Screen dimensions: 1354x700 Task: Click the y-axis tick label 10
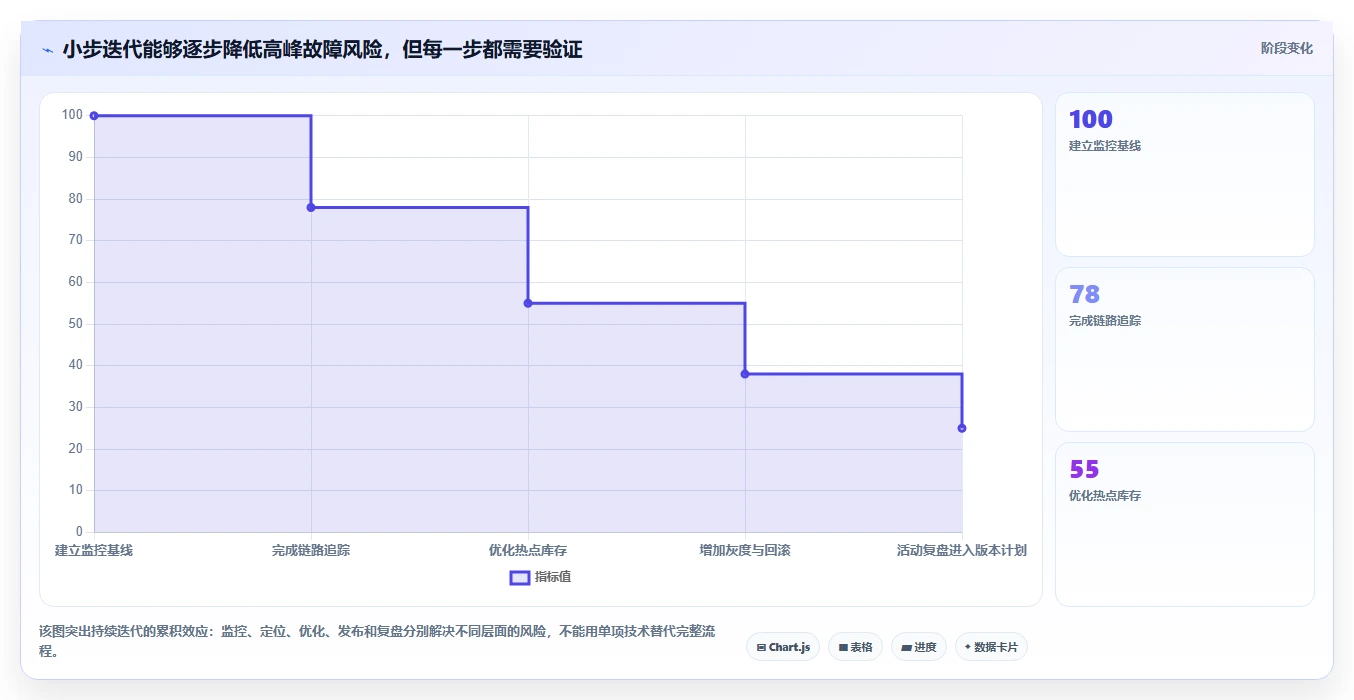click(x=76, y=490)
